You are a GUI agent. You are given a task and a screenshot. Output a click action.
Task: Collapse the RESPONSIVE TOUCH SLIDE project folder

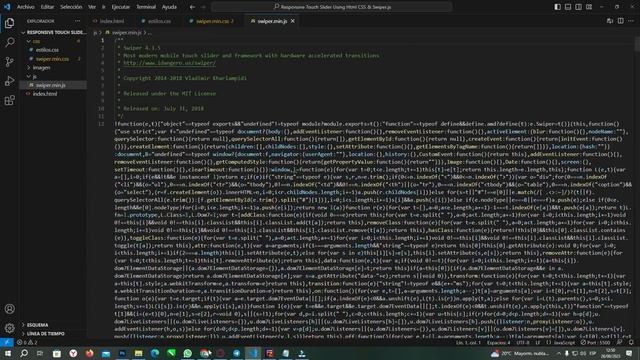53,32
